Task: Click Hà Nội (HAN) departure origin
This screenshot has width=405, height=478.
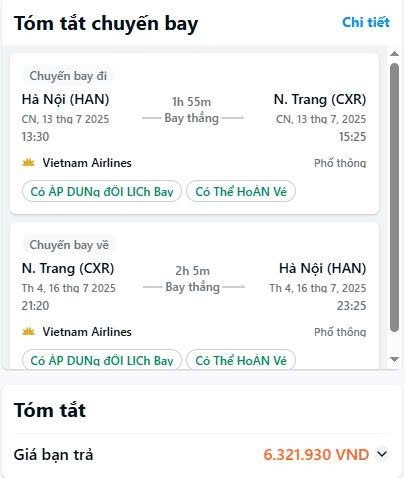Action: [x=65, y=99]
